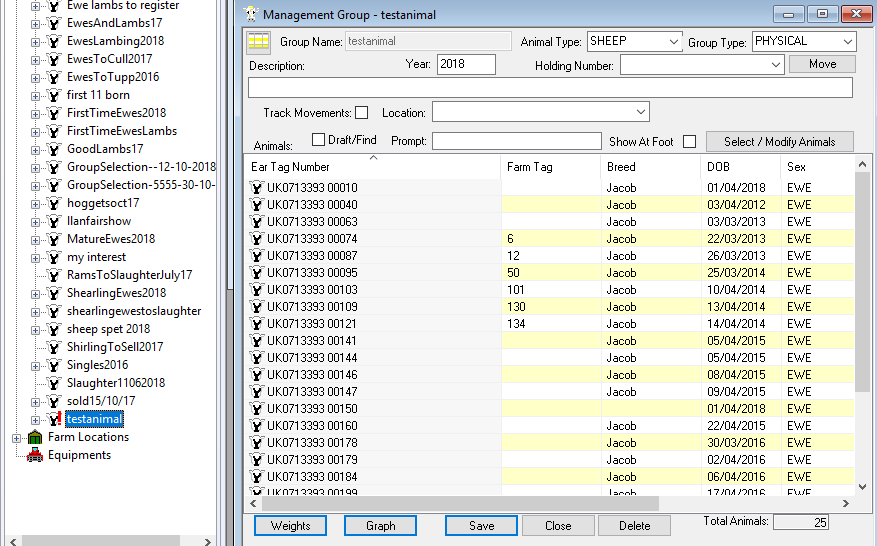Click the sheep icon next to testanimal group
Viewport: 877px width, 546px height.
pos(54,420)
